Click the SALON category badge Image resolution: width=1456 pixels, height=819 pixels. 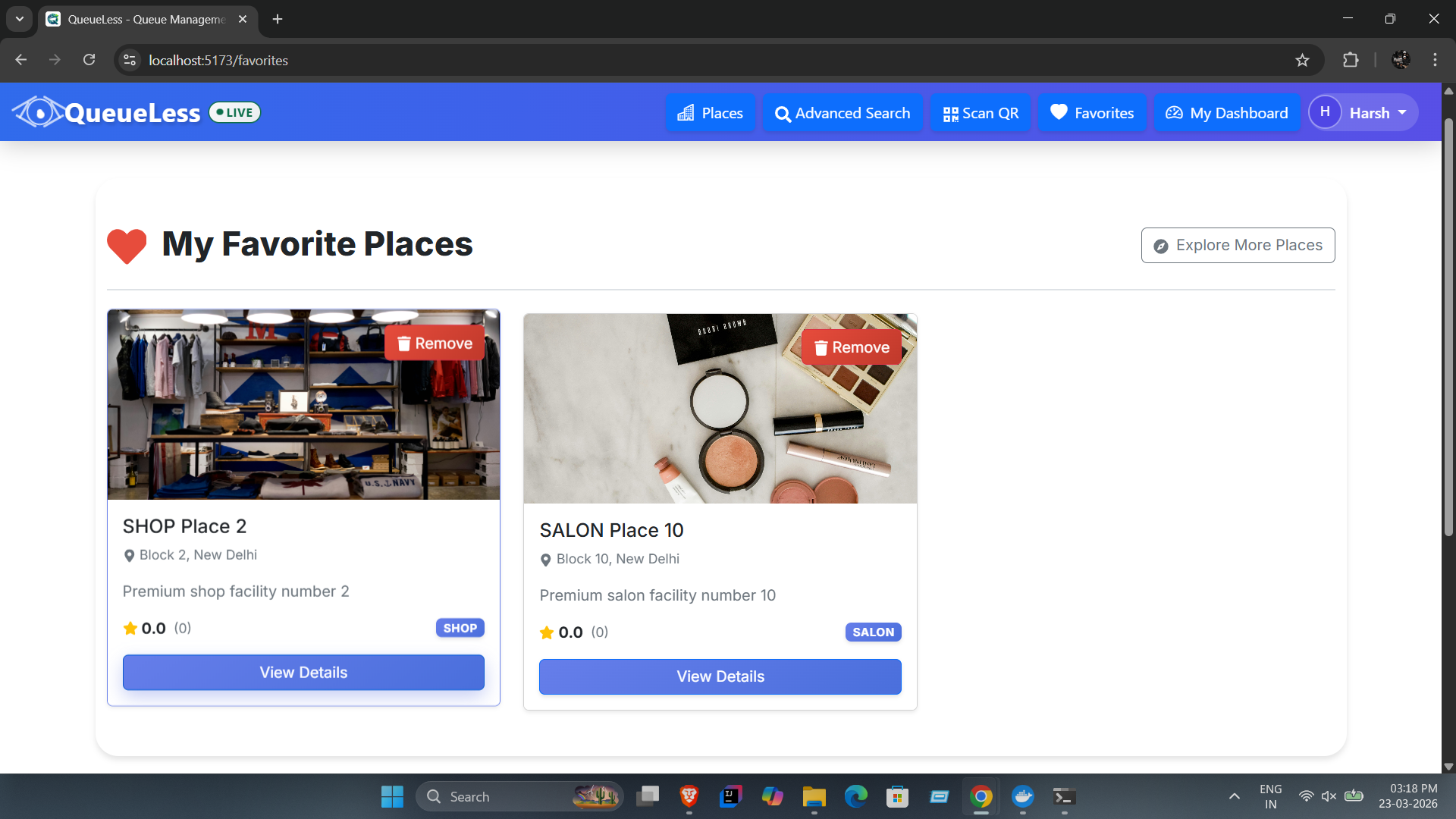point(874,632)
